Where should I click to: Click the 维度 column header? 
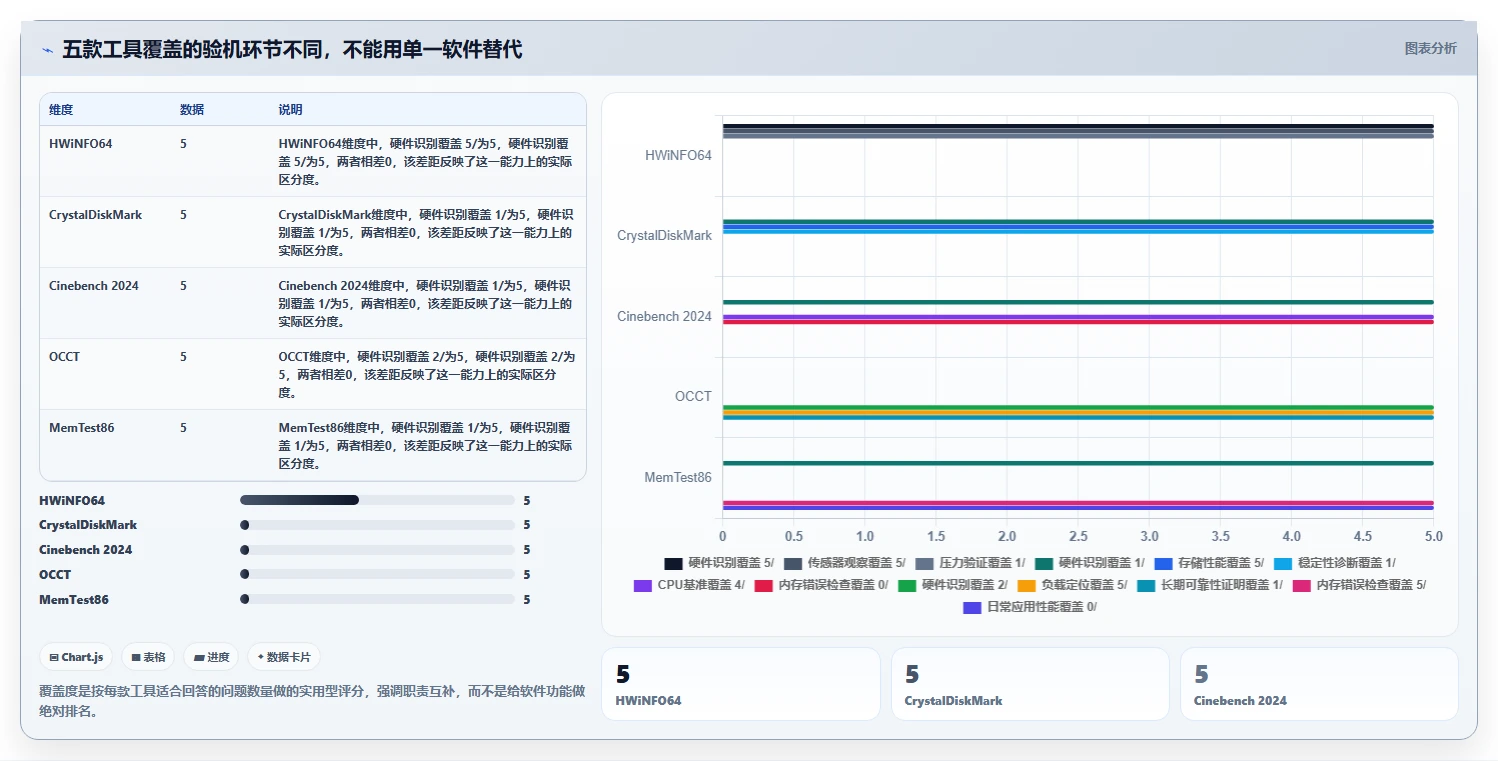61,110
